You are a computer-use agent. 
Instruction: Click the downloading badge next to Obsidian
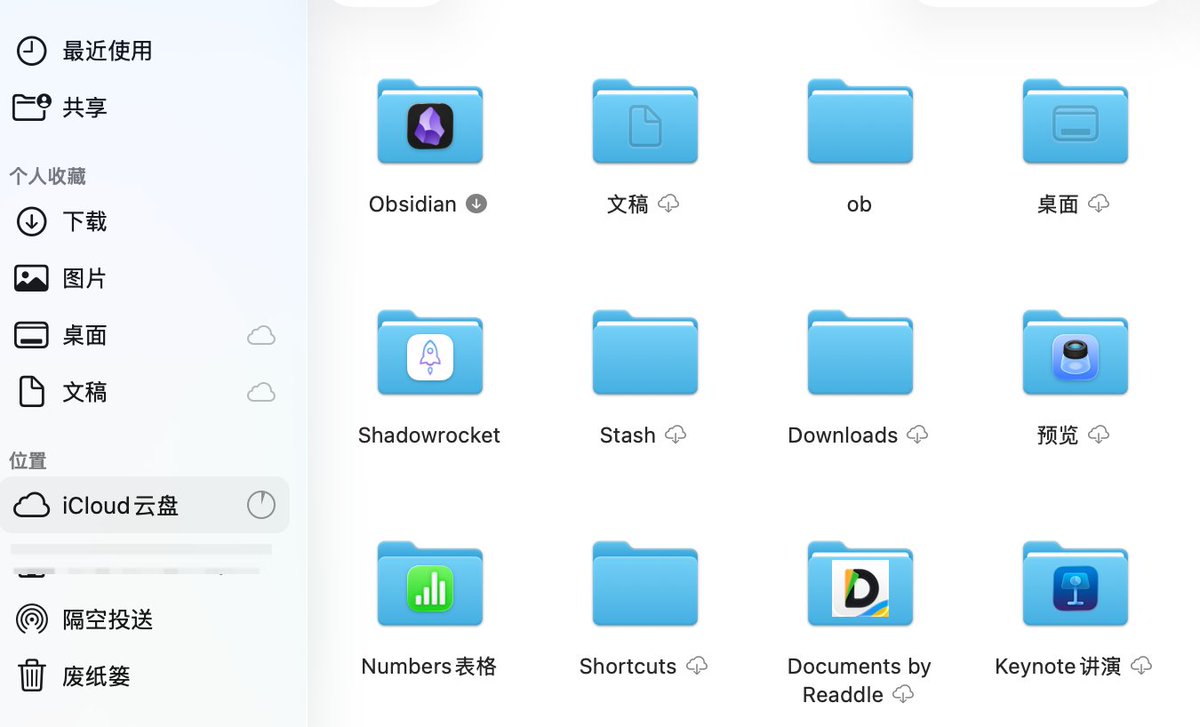click(477, 204)
